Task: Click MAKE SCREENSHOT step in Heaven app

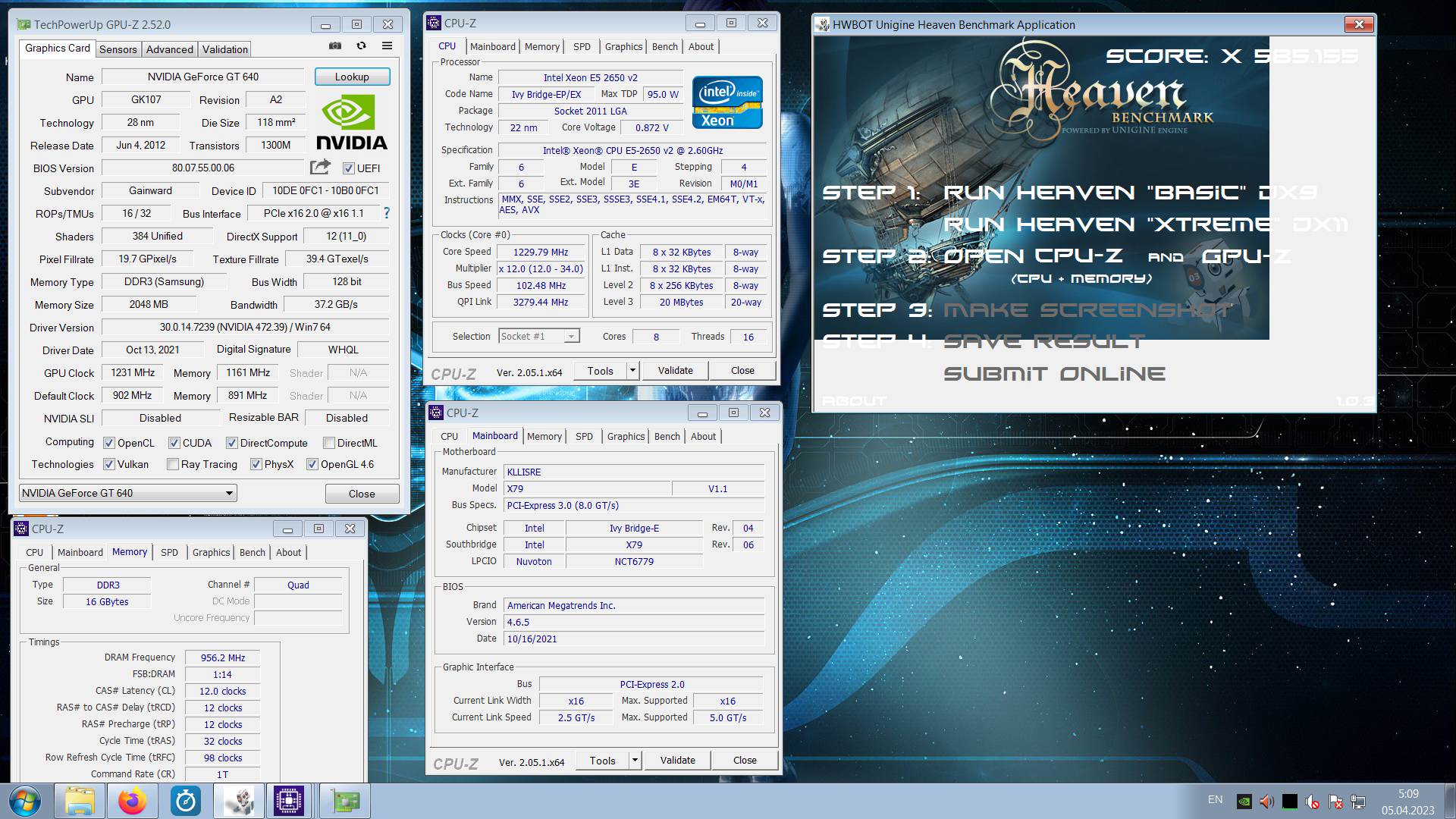Action: [1087, 310]
